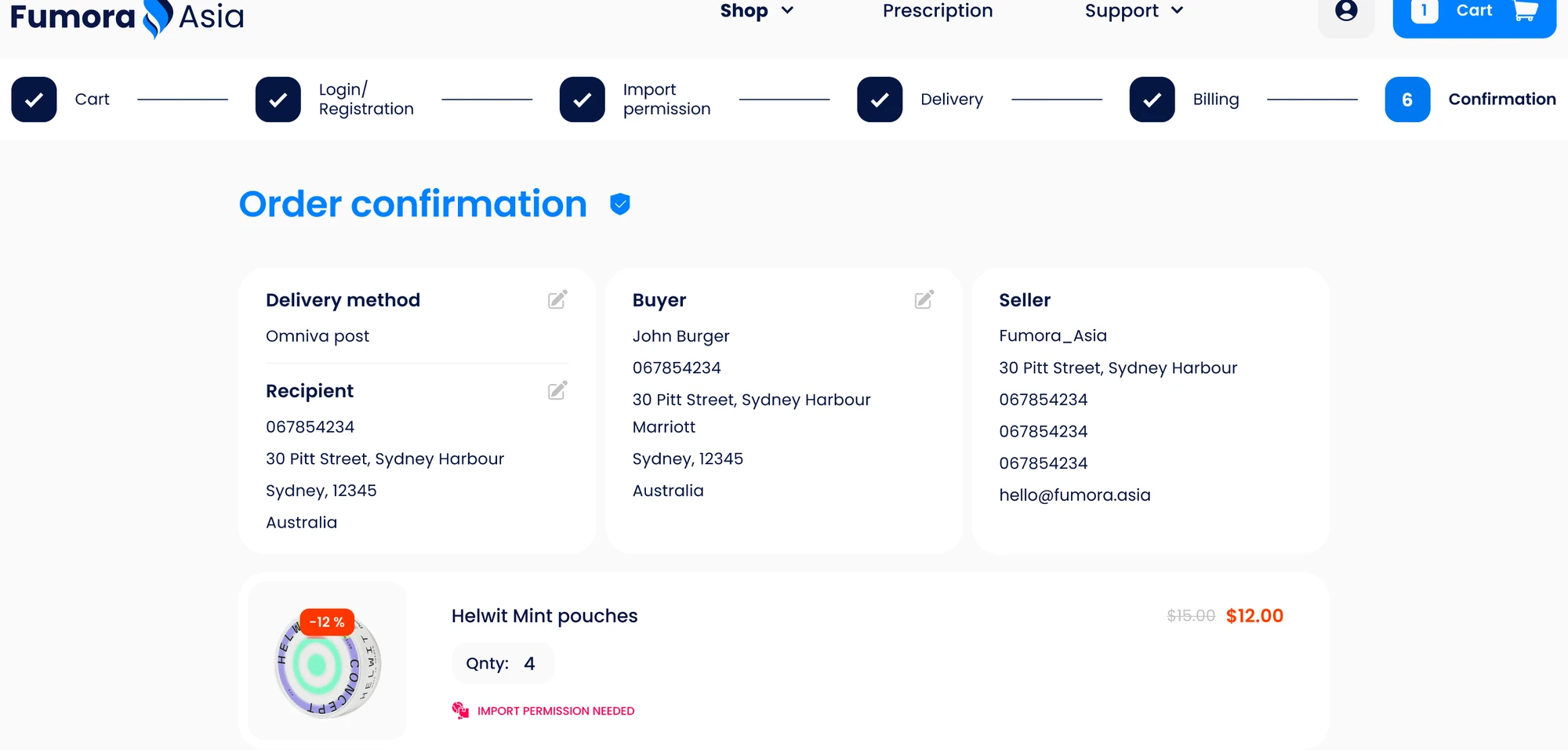Click the seller name Fumora_Asia
This screenshot has width=1568, height=750.
[1053, 336]
